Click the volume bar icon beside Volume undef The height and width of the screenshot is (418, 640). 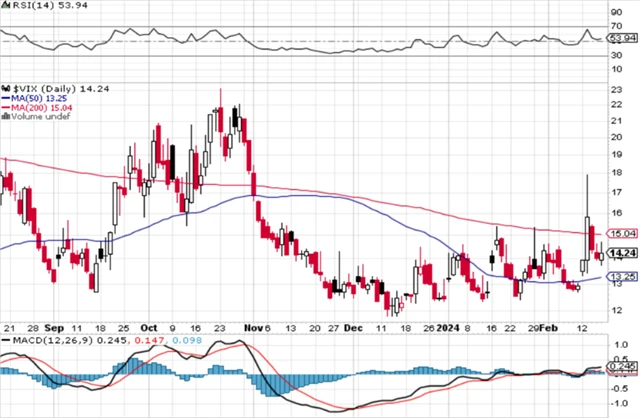[x=5, y=117]
